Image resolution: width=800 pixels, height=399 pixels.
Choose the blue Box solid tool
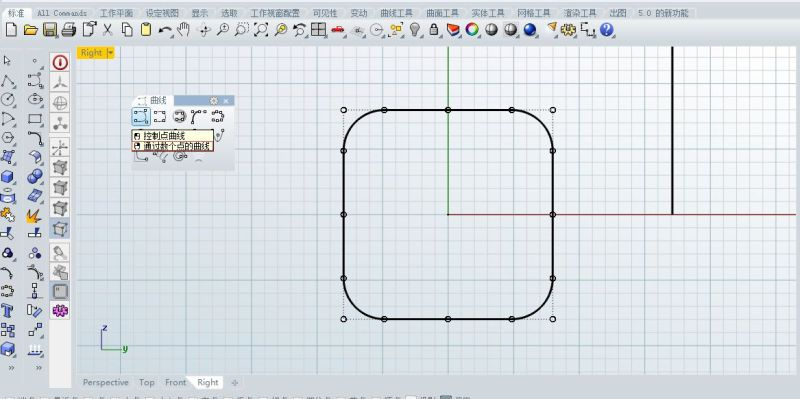pyautogui.click(x=7, y=177)
